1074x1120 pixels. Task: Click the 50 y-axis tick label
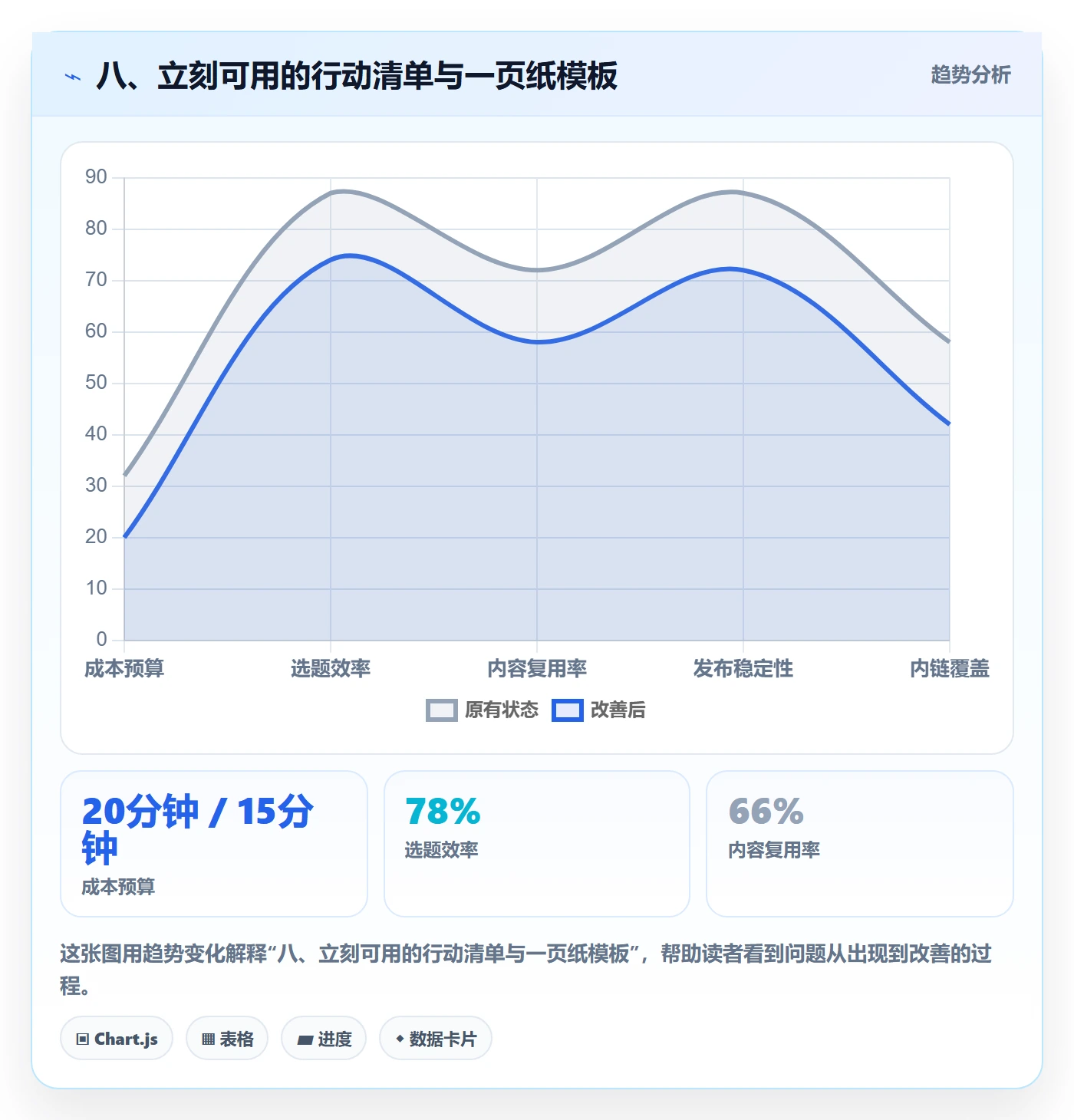tap(97, 383)
